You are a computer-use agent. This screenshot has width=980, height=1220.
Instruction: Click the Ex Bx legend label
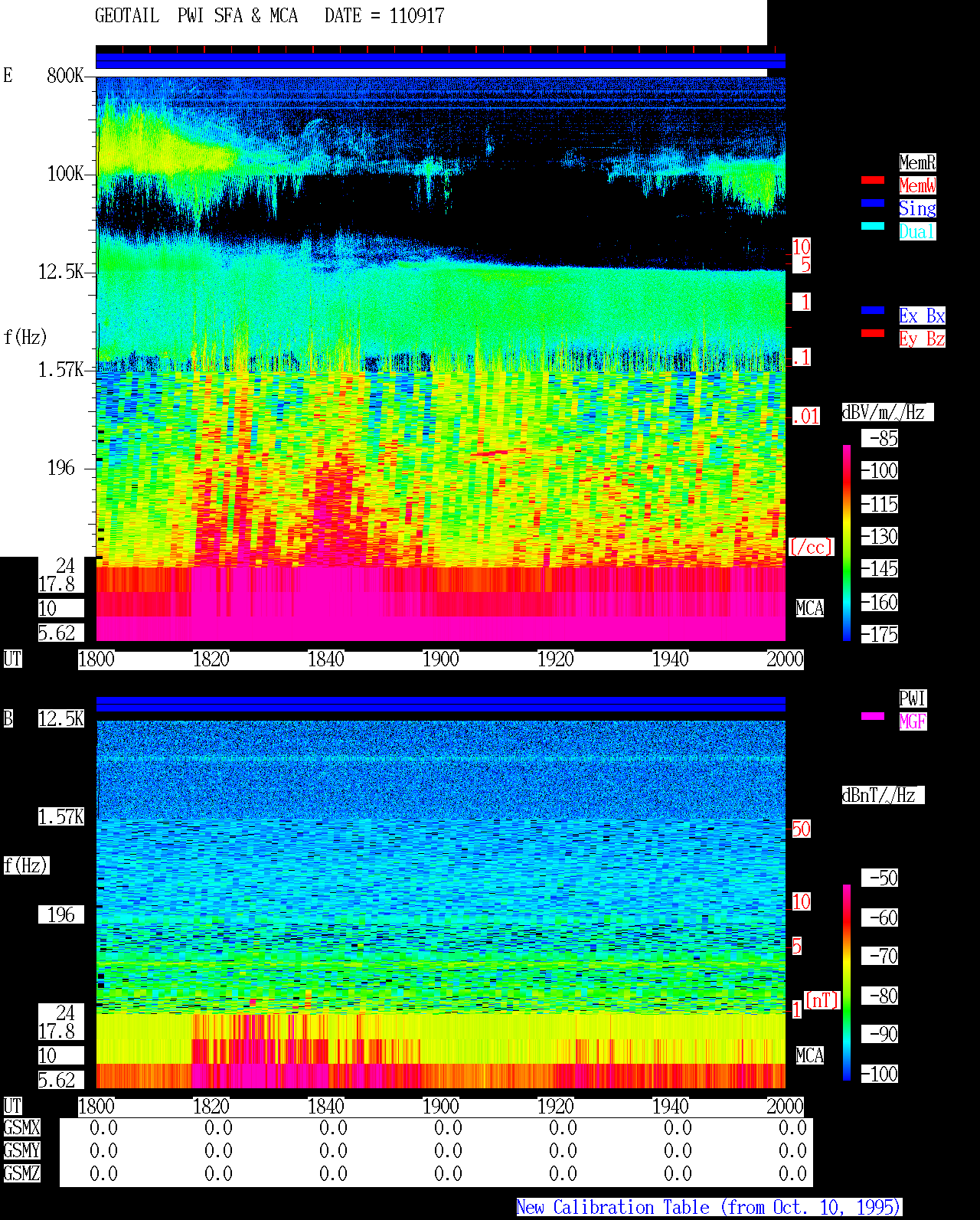point(922,316)
